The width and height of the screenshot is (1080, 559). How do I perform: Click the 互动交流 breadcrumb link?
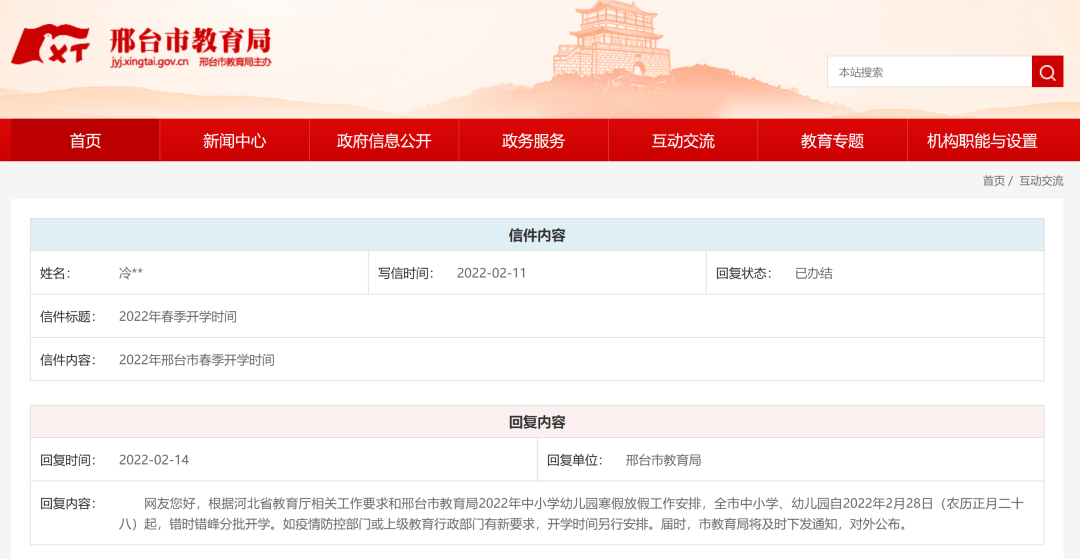click(x=1041, y=181)
